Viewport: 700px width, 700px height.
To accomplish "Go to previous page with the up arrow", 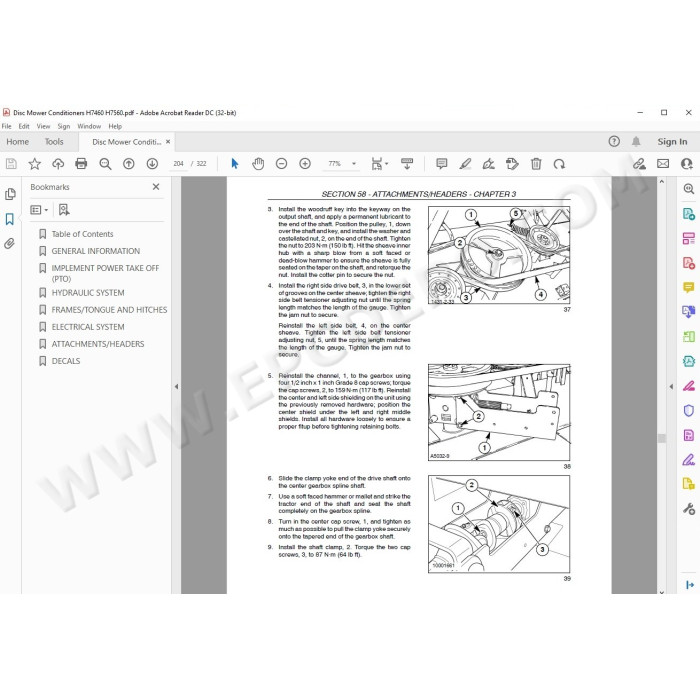I will [129, 164].
